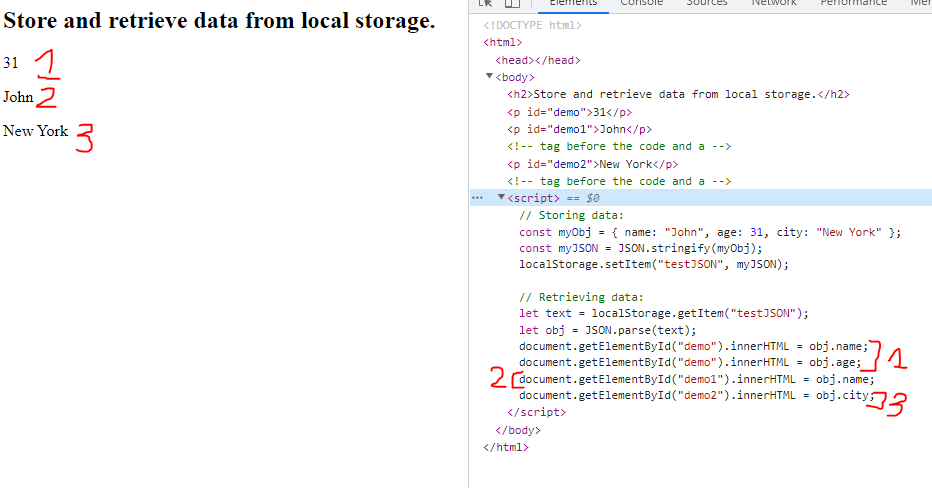Click the closing script tag
This screenshot has width=932, height=488.
pos(536,412)
